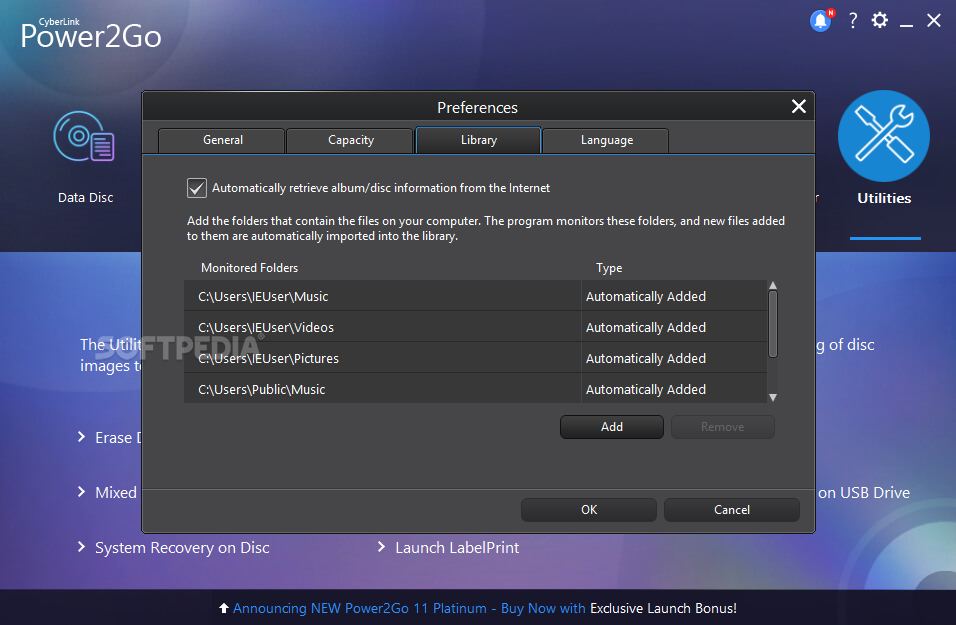Close the Preferences dialog

point(799,107)
